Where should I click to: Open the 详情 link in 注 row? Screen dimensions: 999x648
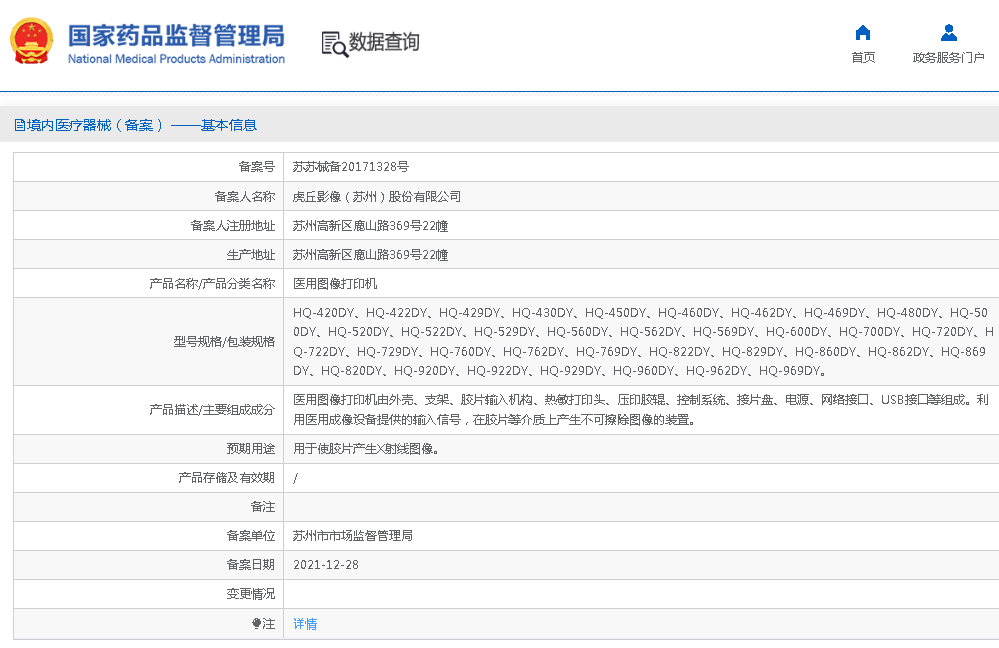[x=305, y=623]
